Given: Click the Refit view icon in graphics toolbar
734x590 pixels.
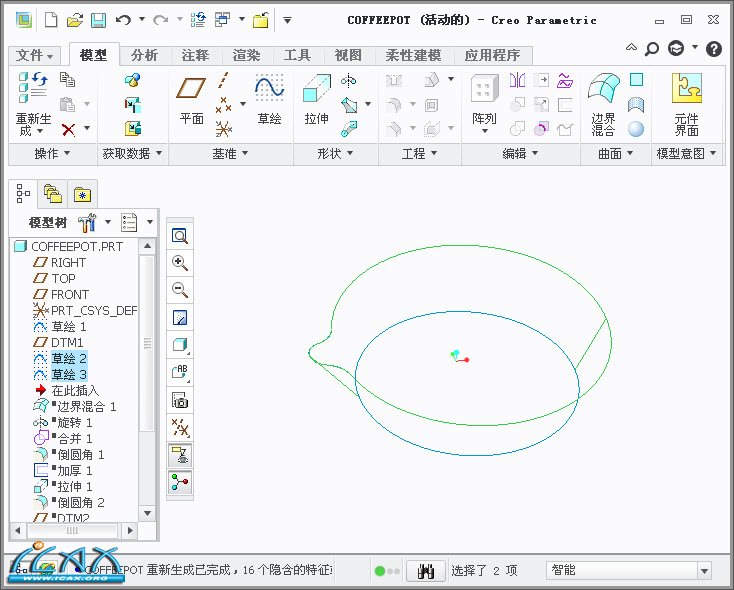Looking at the screenshot, I should (x=180, y=236).
